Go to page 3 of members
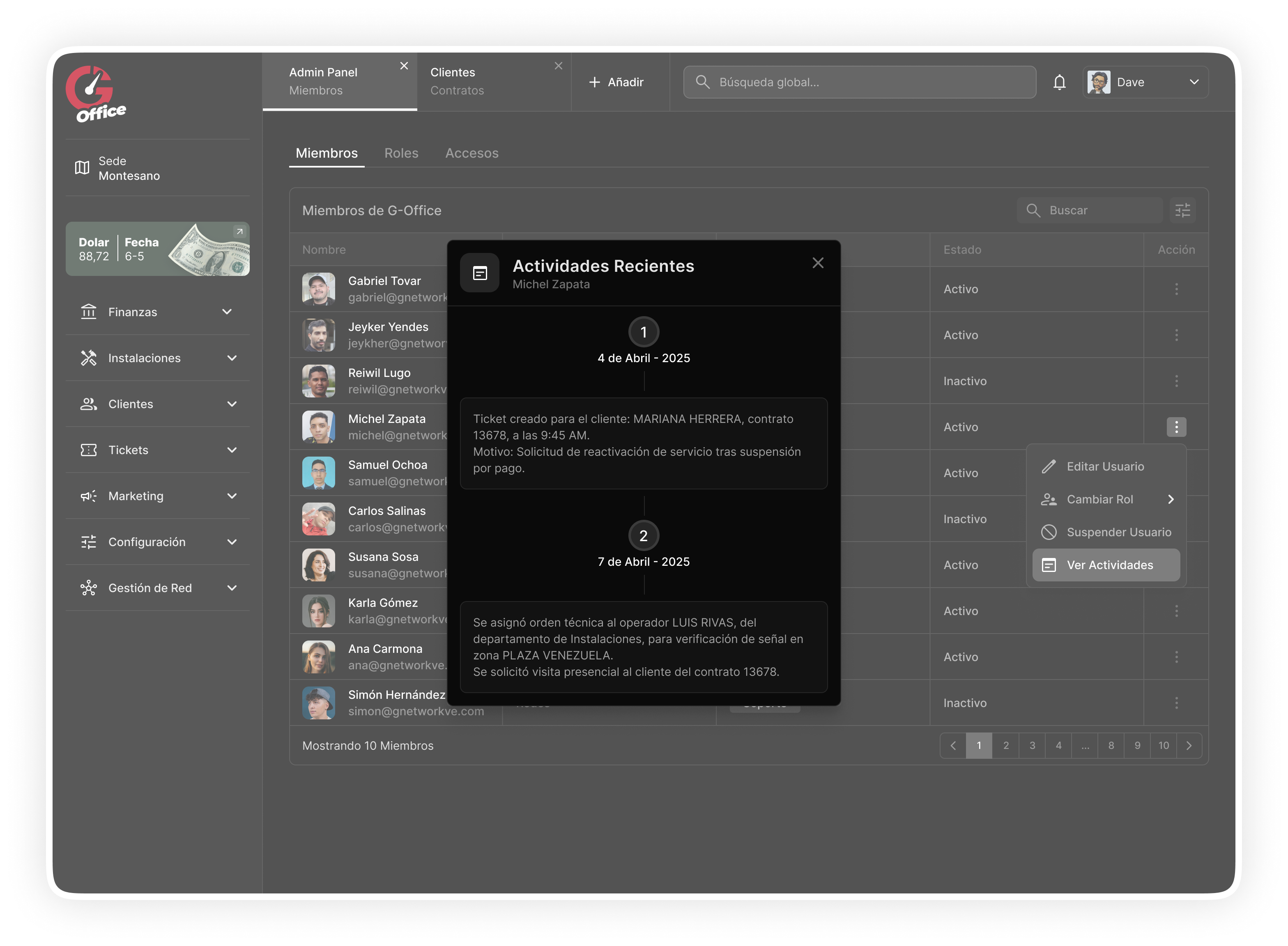The width and height of the screenshot is (1288, 946). pos(1031,745)
